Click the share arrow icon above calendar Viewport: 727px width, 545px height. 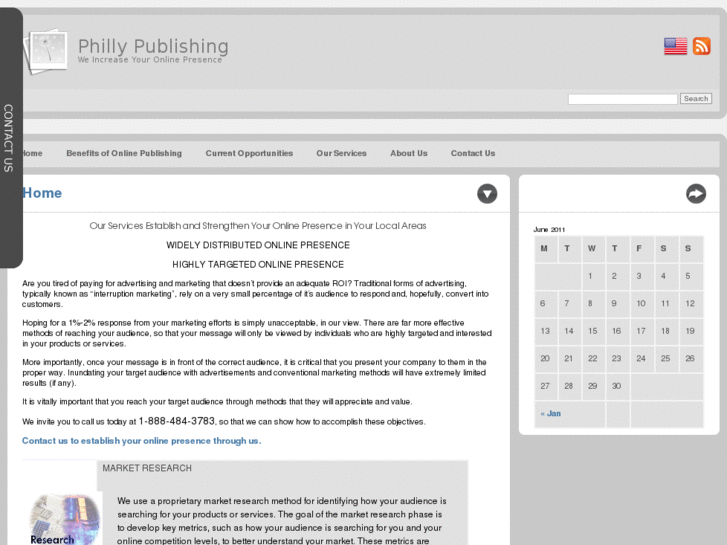click(x=696, y=194)
